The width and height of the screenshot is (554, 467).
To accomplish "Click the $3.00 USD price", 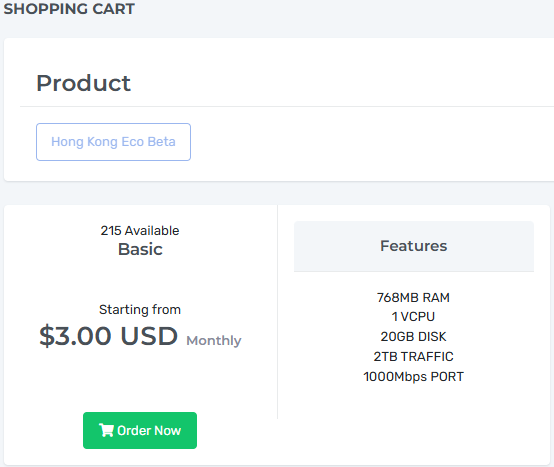I will pyautogui.click(x=108, y=336).
